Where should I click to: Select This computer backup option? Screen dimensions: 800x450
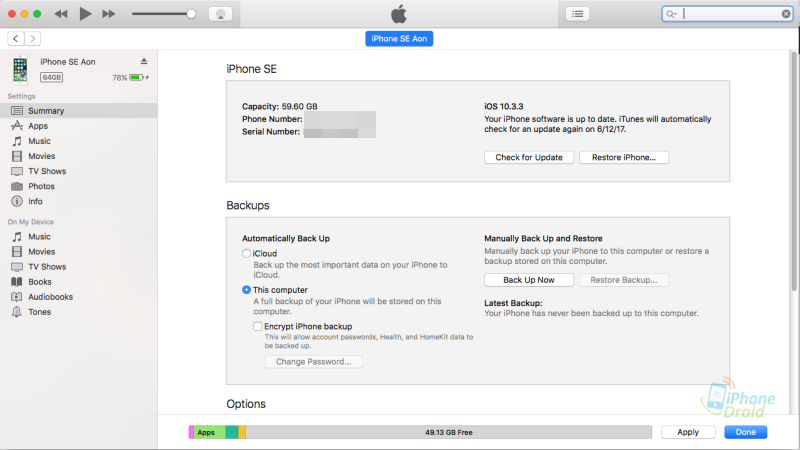tap(247, 290)
